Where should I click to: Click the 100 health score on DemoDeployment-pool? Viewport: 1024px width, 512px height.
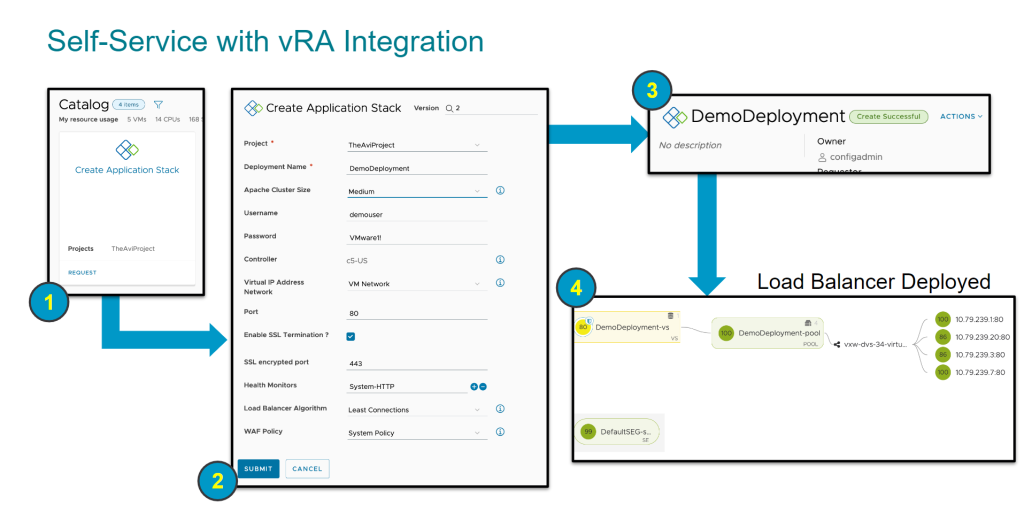pos(726,333)
